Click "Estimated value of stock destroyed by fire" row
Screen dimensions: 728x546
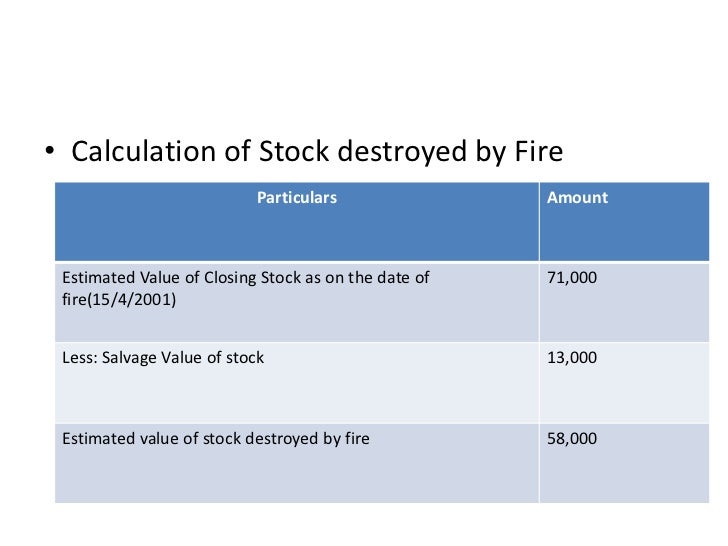pos(216,437)
